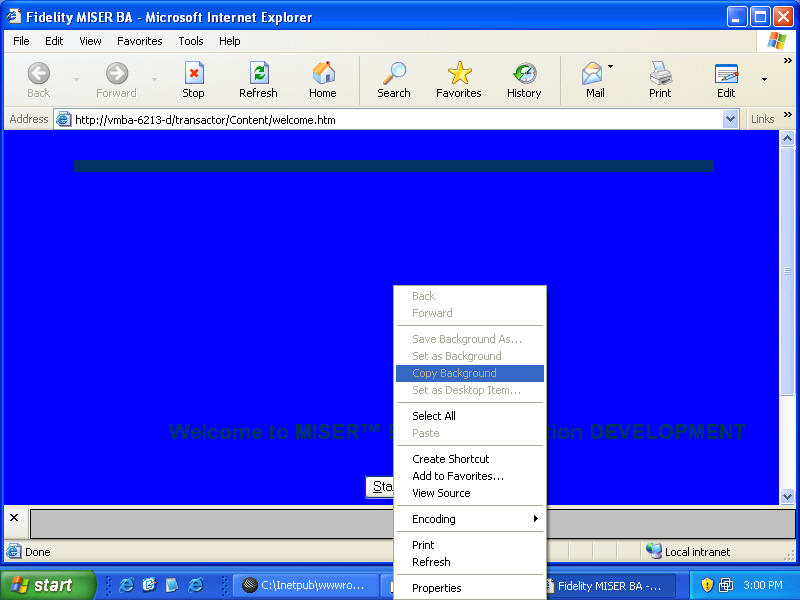Choose Properties in the context menu

(470, 588)
